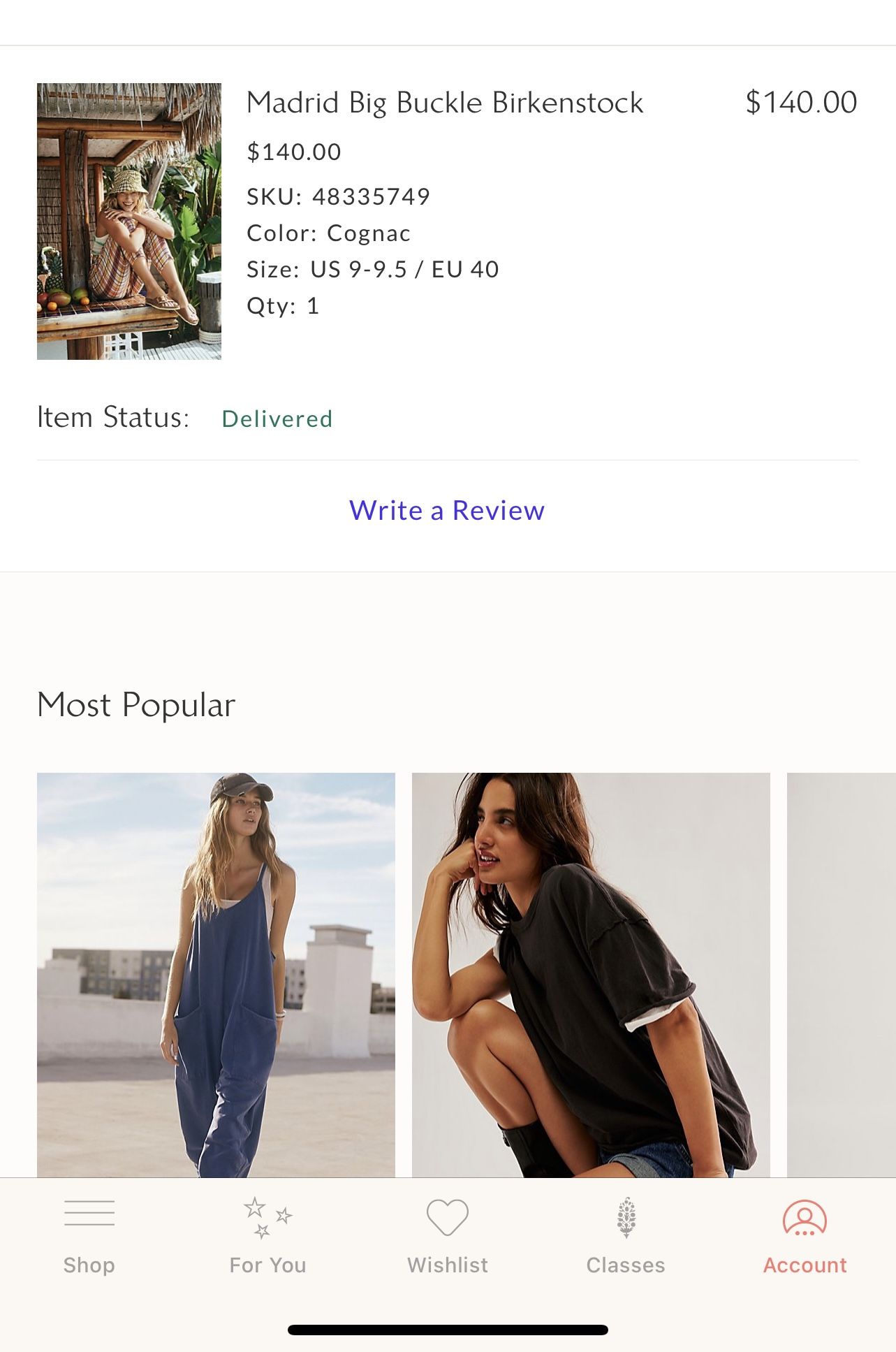Screen dimensions: 896x1352
Task: Tap the Account profile icon
Action: coord(805,1217)
